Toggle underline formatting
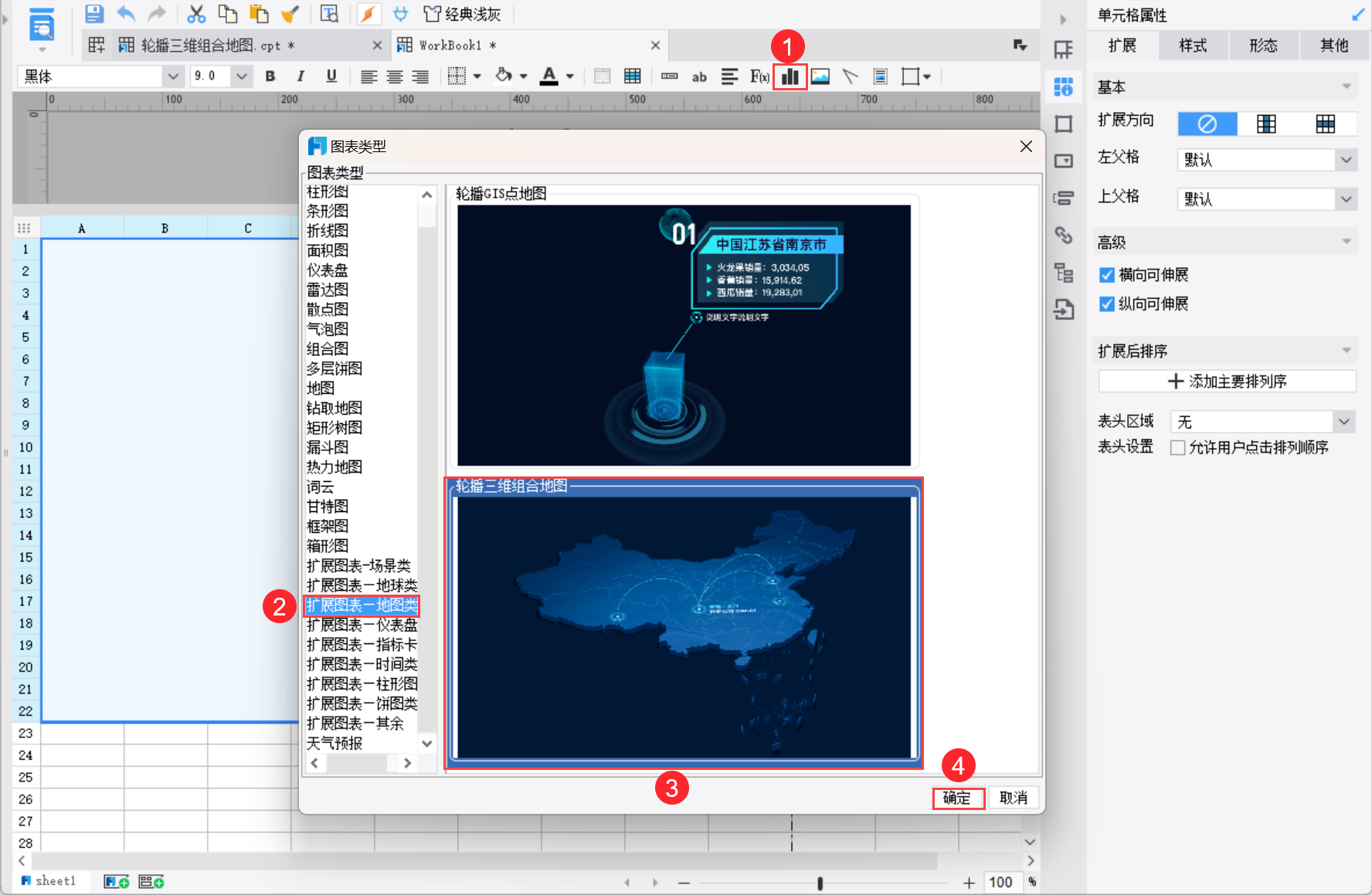This screenshot has width=1372, height=895. point(331,76)
